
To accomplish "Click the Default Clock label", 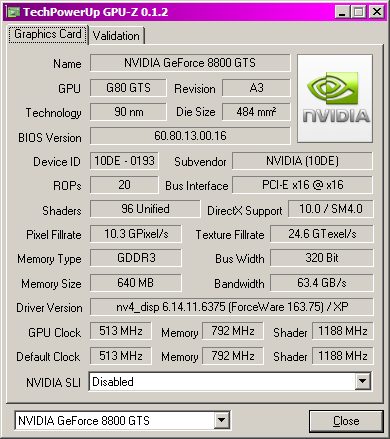I will [48, 357].
